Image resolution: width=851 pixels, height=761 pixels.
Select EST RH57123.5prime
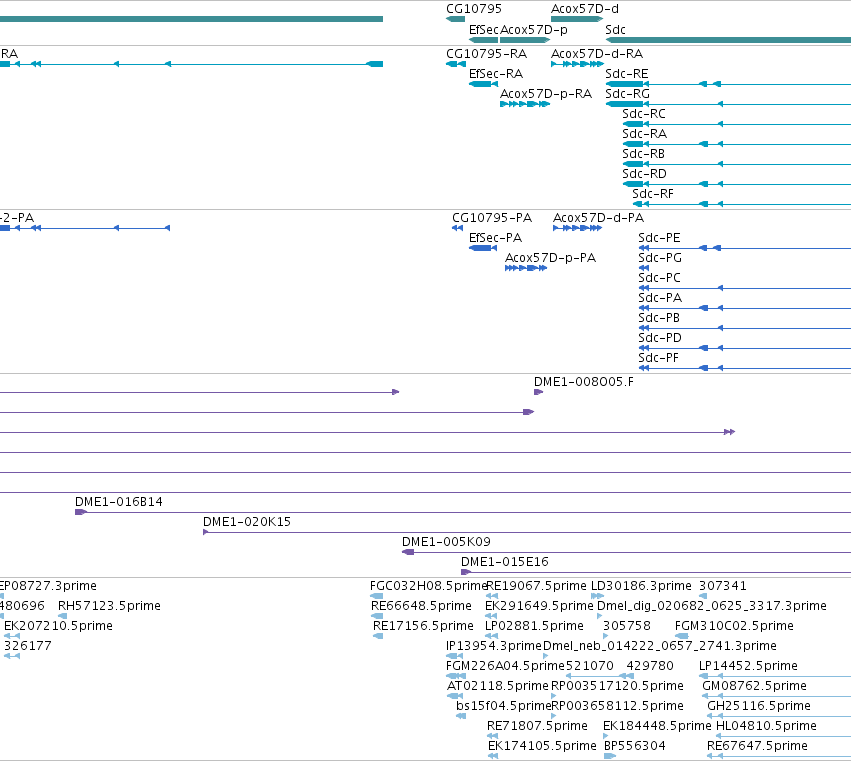click(62, 616)
